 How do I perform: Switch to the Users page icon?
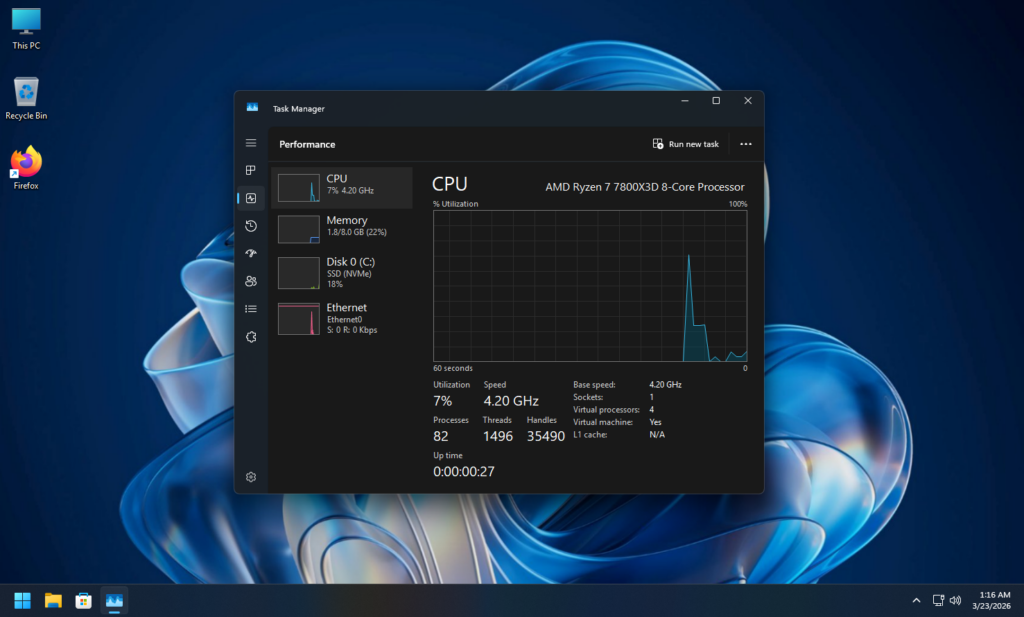pos(251,281)
